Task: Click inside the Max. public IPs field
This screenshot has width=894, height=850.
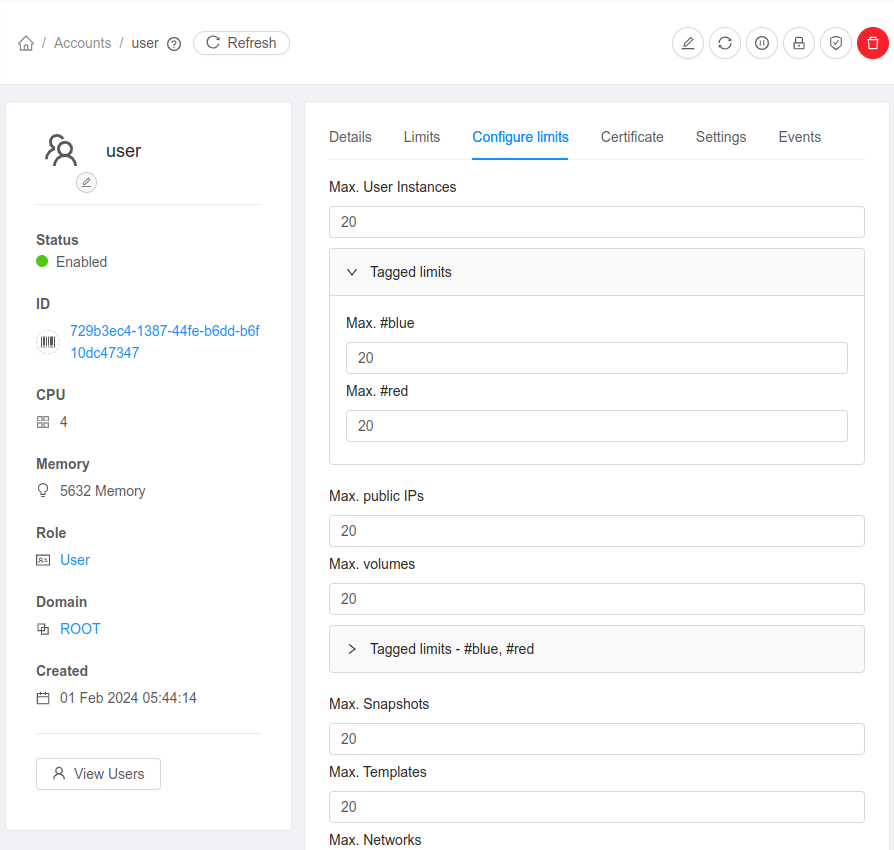Action: tap(596, 531)
